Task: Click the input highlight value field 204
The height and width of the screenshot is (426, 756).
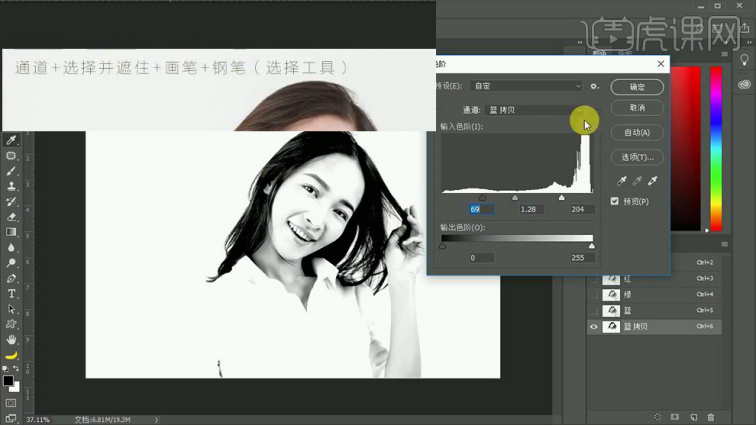Action: click(x=581, y=209)
